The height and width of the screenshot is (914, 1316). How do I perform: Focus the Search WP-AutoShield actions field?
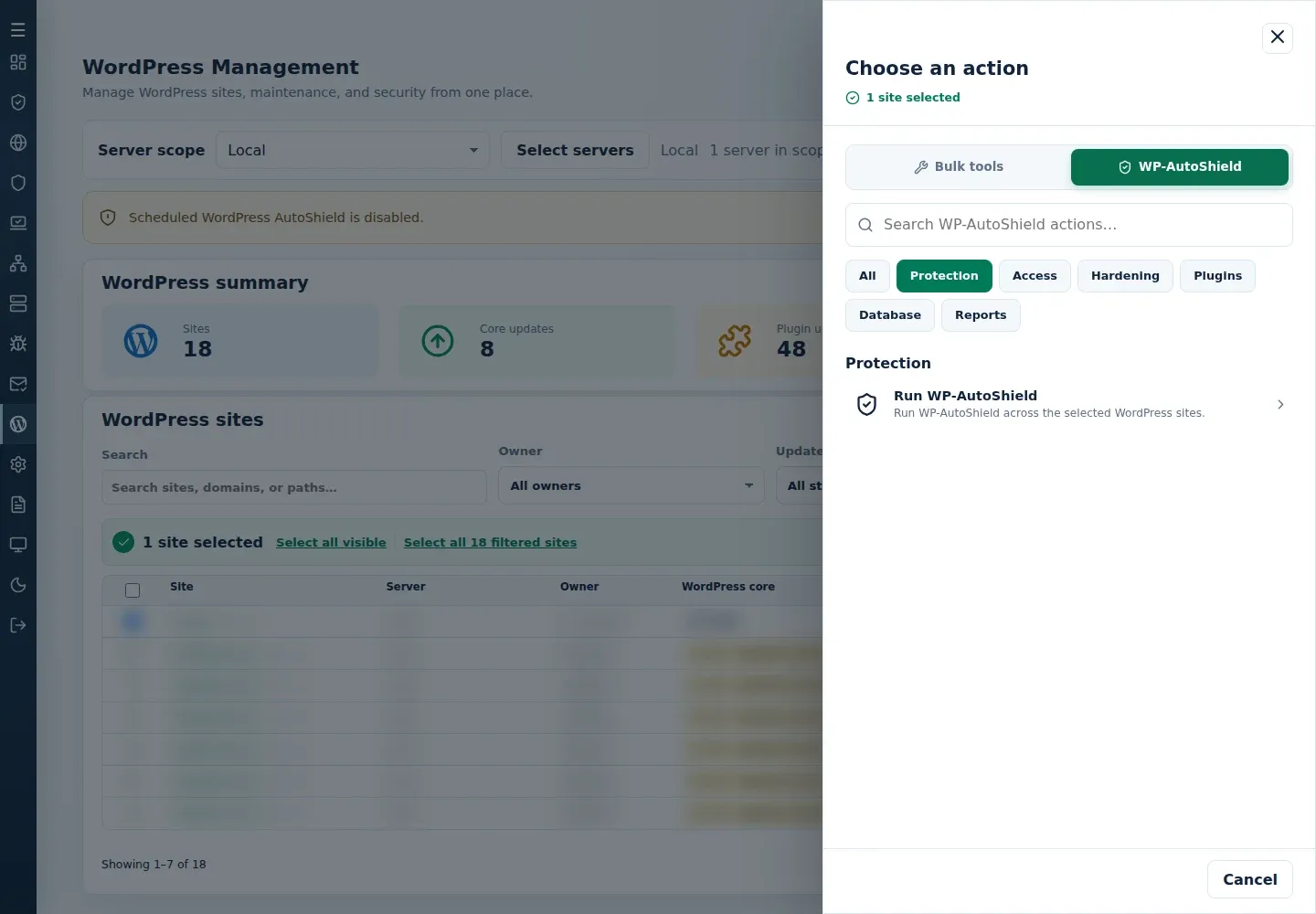(x=1069, y=225)
